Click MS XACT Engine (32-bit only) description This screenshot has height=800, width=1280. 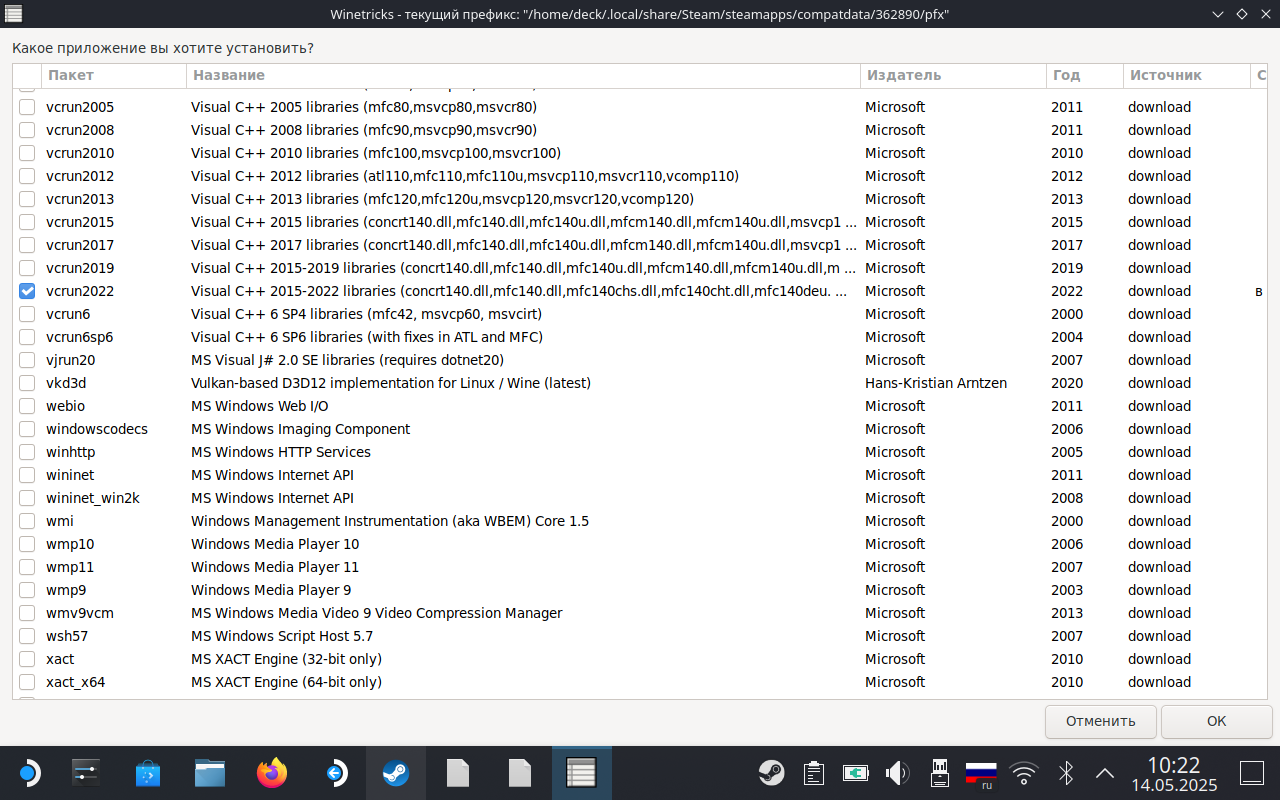tap(287, 659)
